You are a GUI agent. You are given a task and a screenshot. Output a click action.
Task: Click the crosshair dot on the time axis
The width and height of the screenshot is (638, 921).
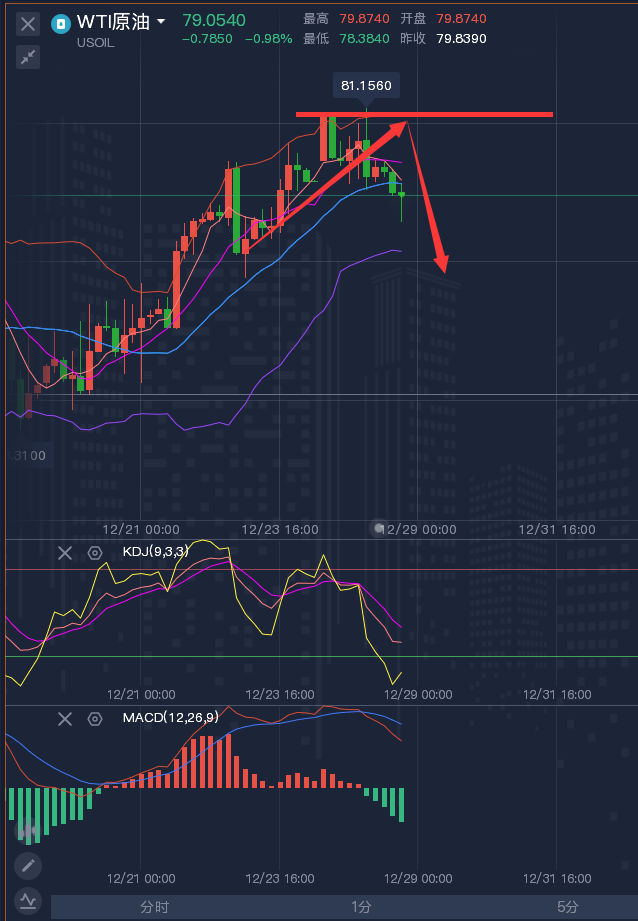(379, 528)
